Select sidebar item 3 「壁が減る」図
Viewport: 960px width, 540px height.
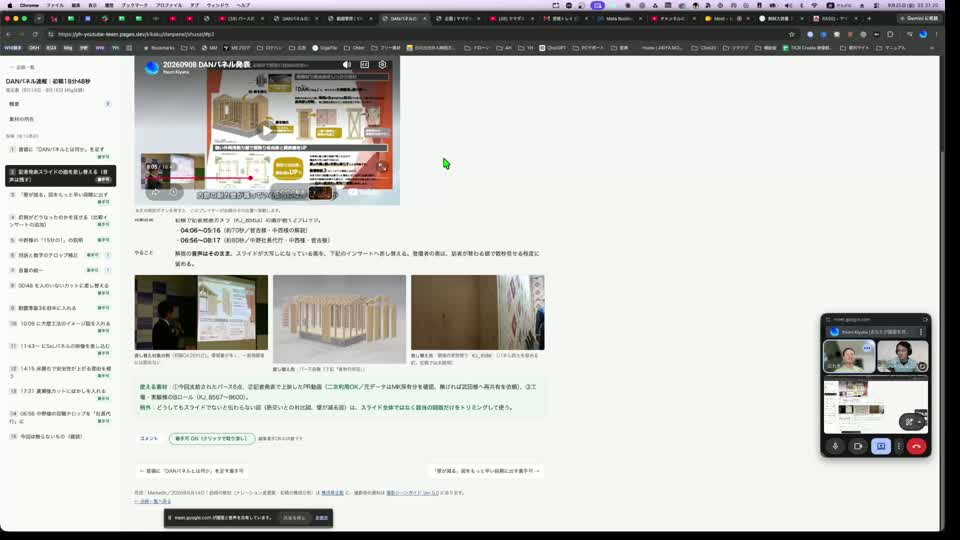click(x=59, y=197)
